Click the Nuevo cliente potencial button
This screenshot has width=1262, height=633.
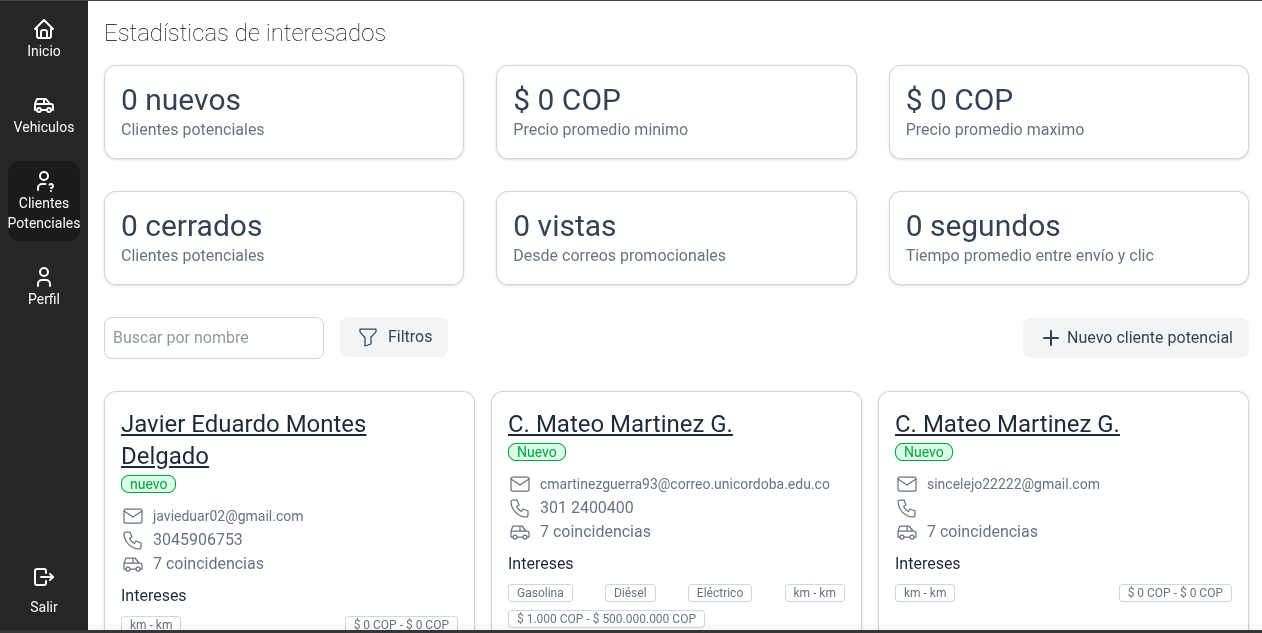[x=1136, y=338]
